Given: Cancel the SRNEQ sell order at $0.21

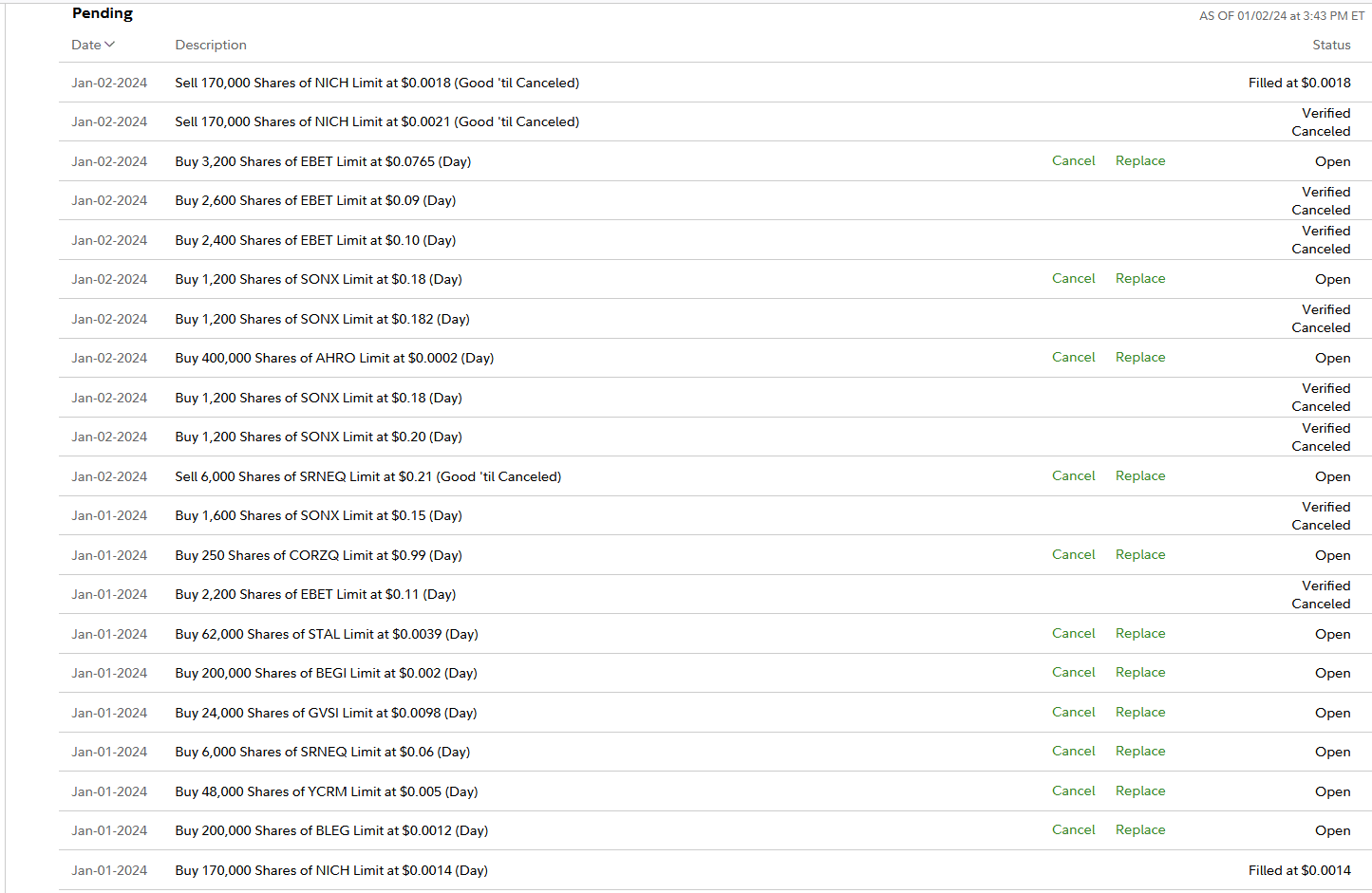Looking at the screenshot, I should (x=1073, y=475).
